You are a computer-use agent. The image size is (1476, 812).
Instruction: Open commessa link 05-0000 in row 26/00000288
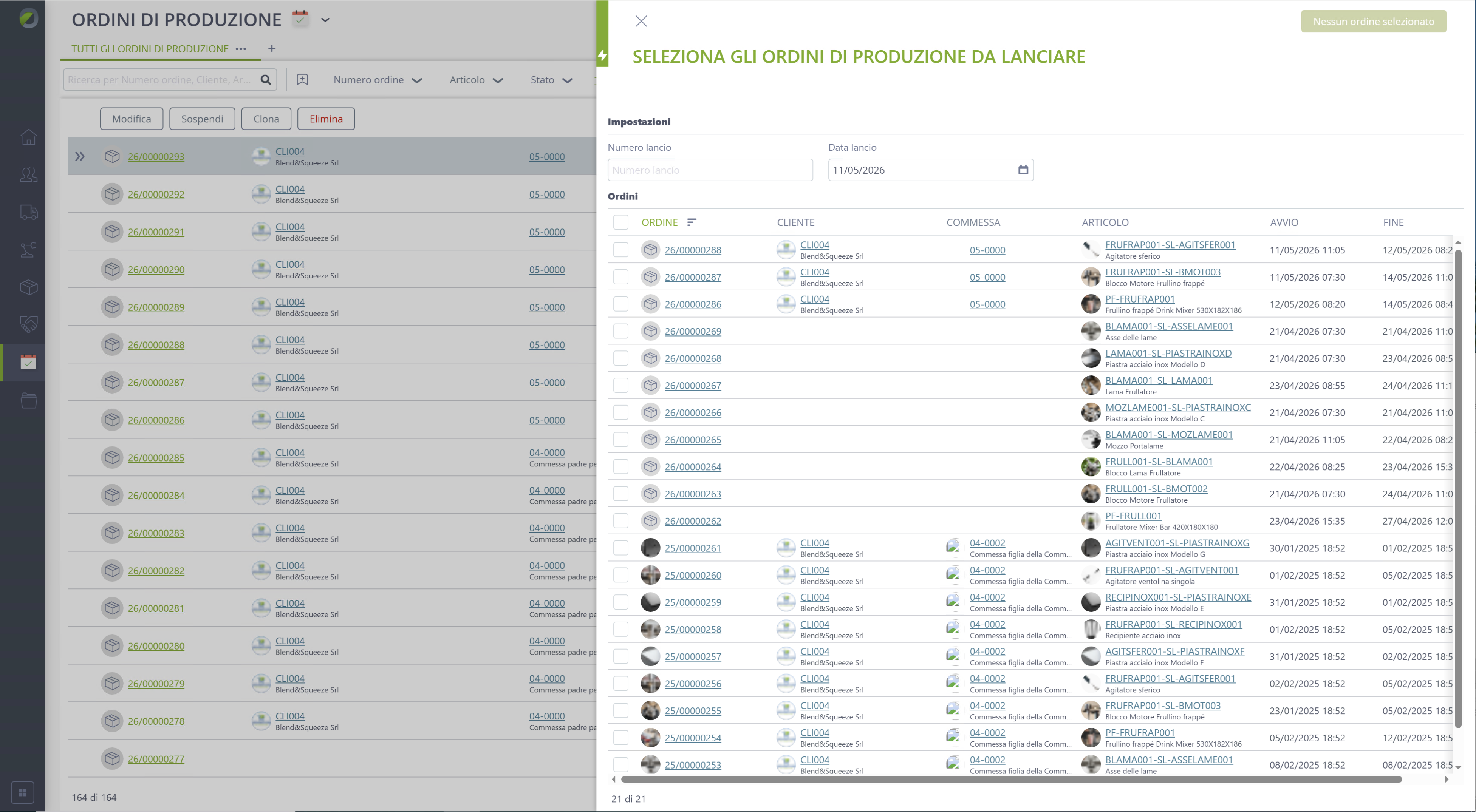click(x=987, y=250)
